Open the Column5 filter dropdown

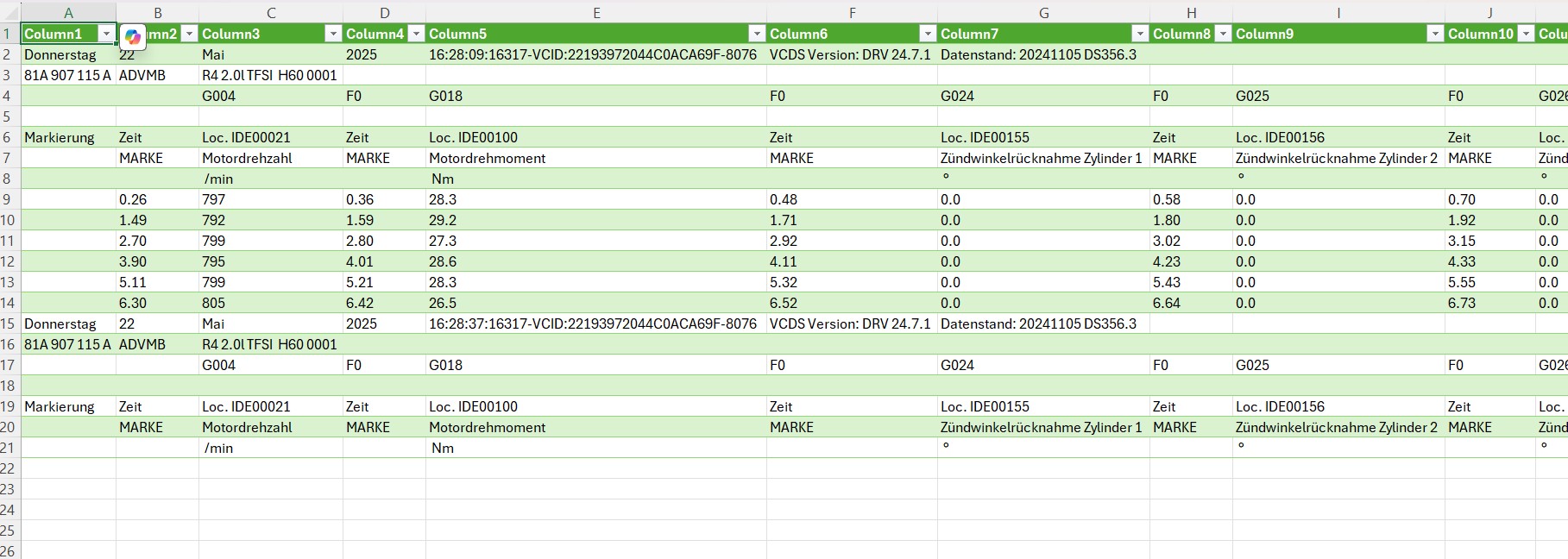pyautogui.click(x=757, y=34)
